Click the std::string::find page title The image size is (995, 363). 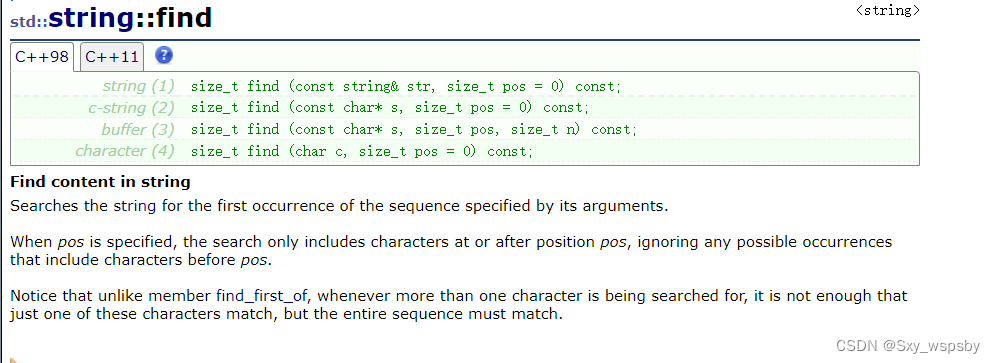(x=111, y=18)
